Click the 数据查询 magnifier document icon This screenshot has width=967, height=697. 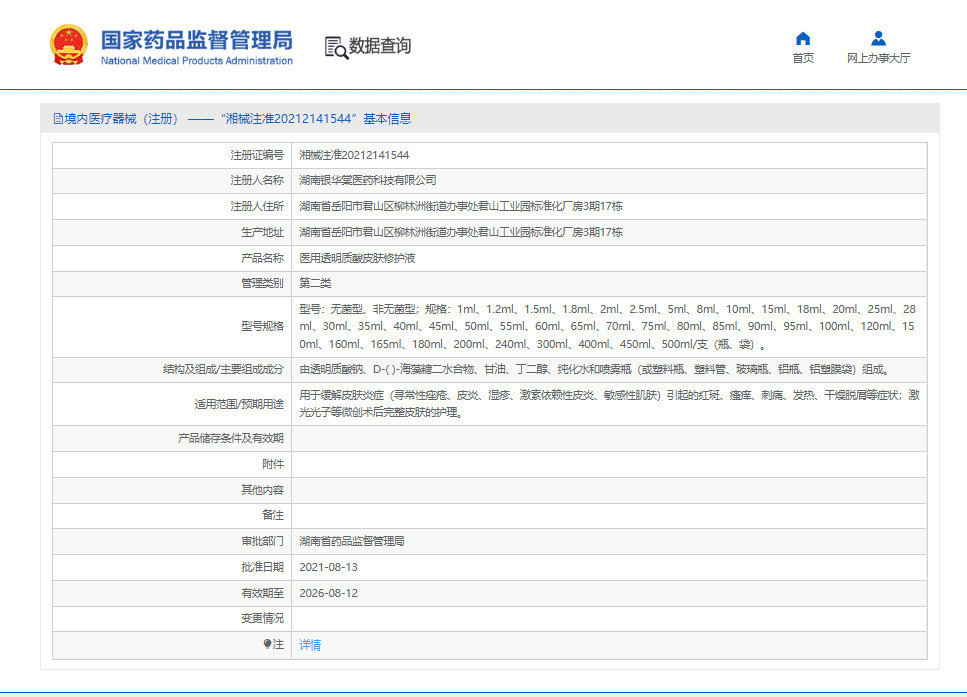(x=336, y=46)
